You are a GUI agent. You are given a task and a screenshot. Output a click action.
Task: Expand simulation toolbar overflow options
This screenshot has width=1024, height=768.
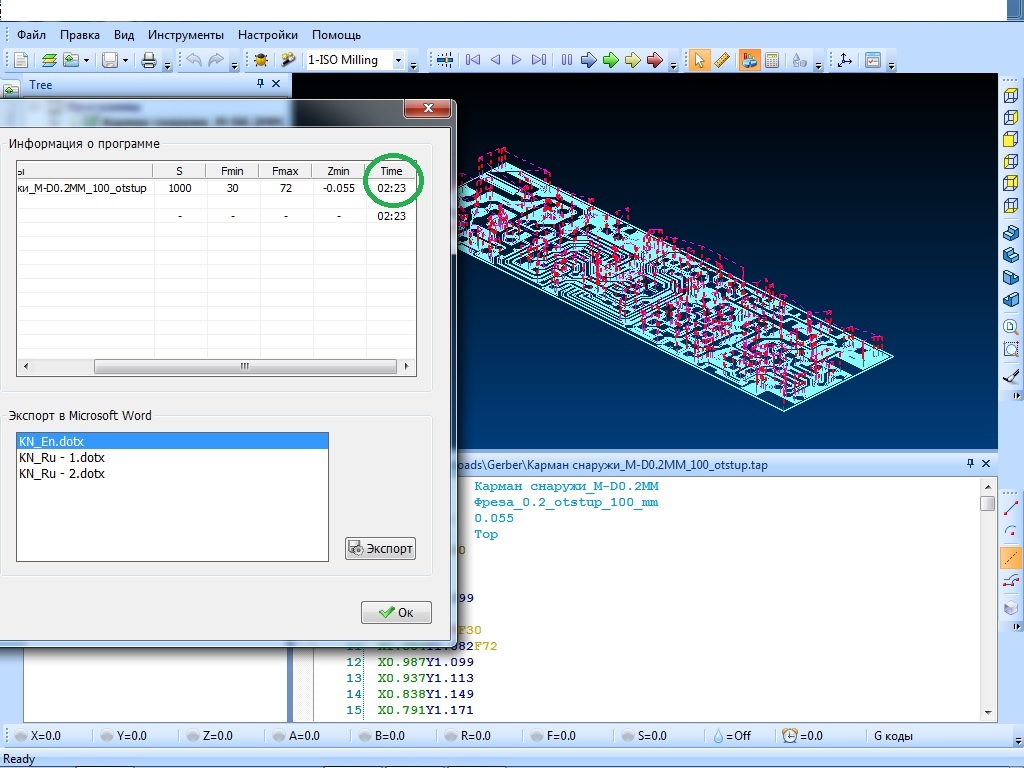(673, 65)
